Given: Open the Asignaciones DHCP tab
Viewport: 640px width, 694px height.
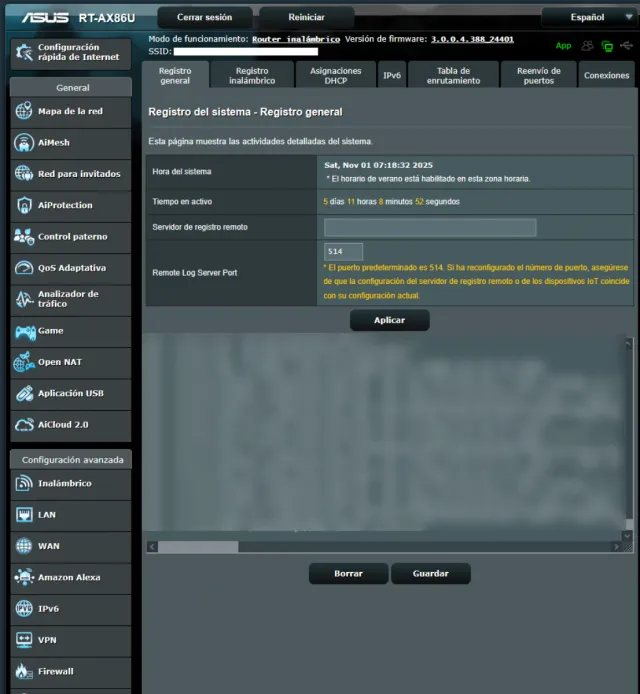Looking at the screenshot, I should click(x=335, y=75).
